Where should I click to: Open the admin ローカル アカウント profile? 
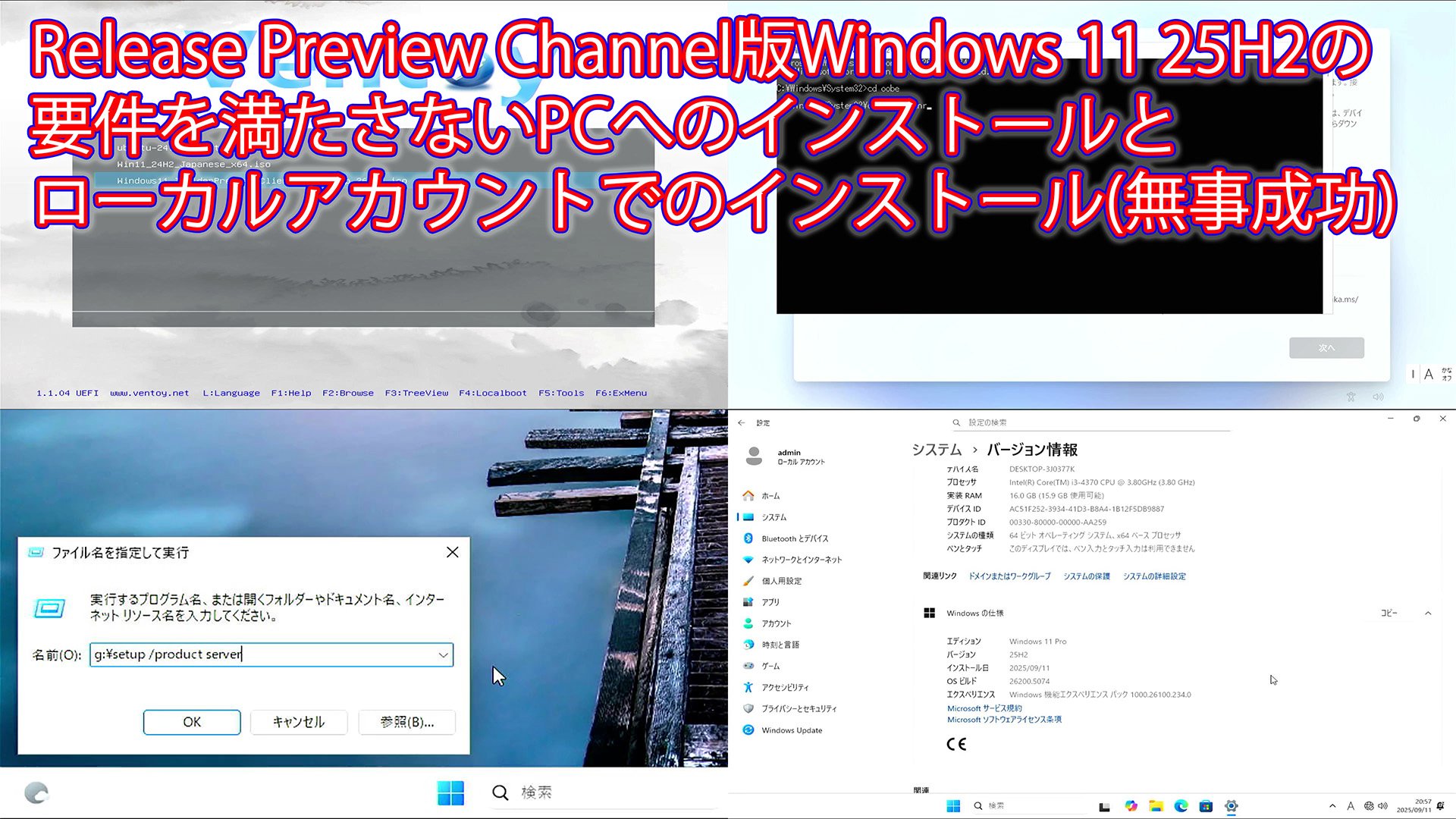coord(786,457)
